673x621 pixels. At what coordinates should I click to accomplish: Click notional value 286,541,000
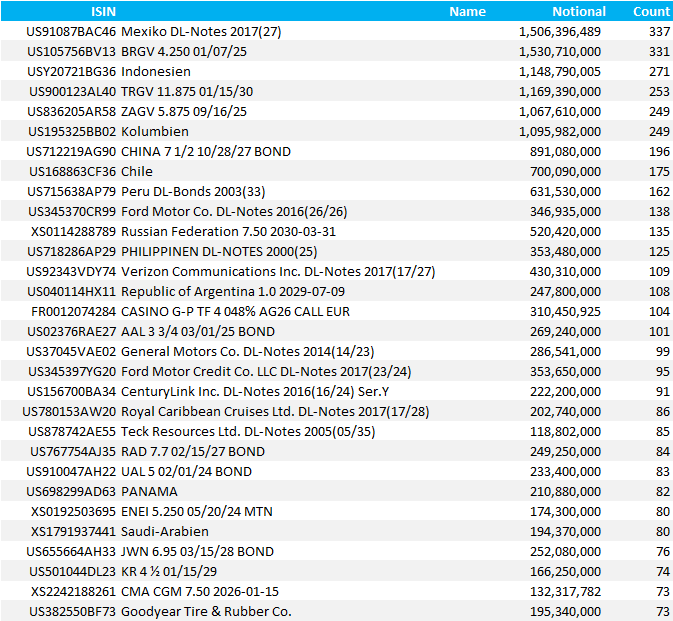pyautogui.click(x=565, y=351)
